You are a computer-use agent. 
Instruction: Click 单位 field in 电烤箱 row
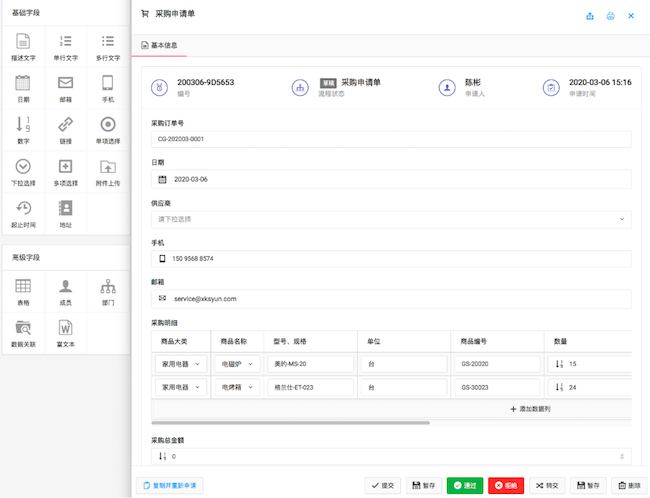pyautogui.click(x=404, y=387)
